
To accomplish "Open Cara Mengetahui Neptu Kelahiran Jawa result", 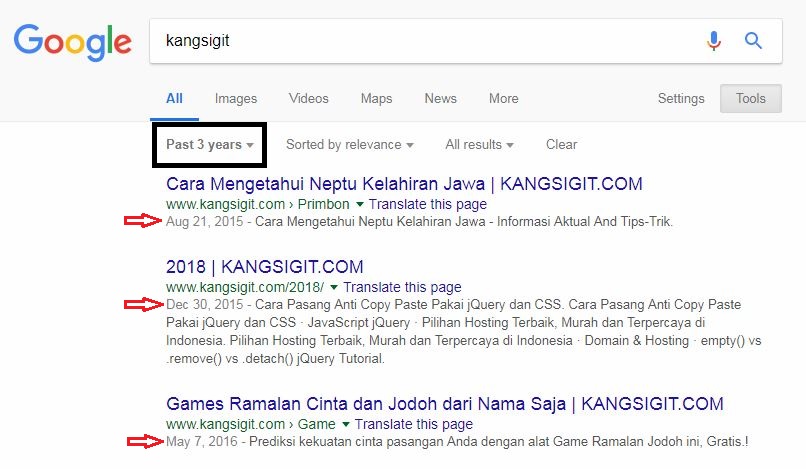I will (404, 184).
